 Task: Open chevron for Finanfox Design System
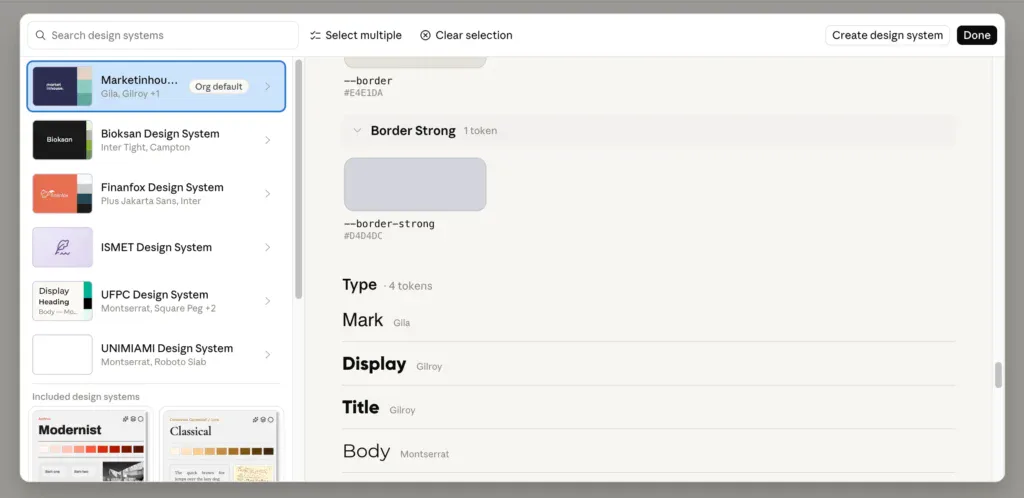[268, 193]
